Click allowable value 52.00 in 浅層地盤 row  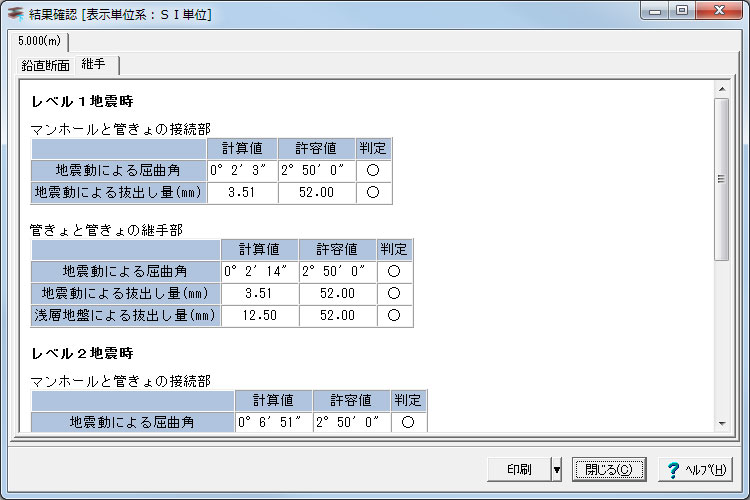338,315
